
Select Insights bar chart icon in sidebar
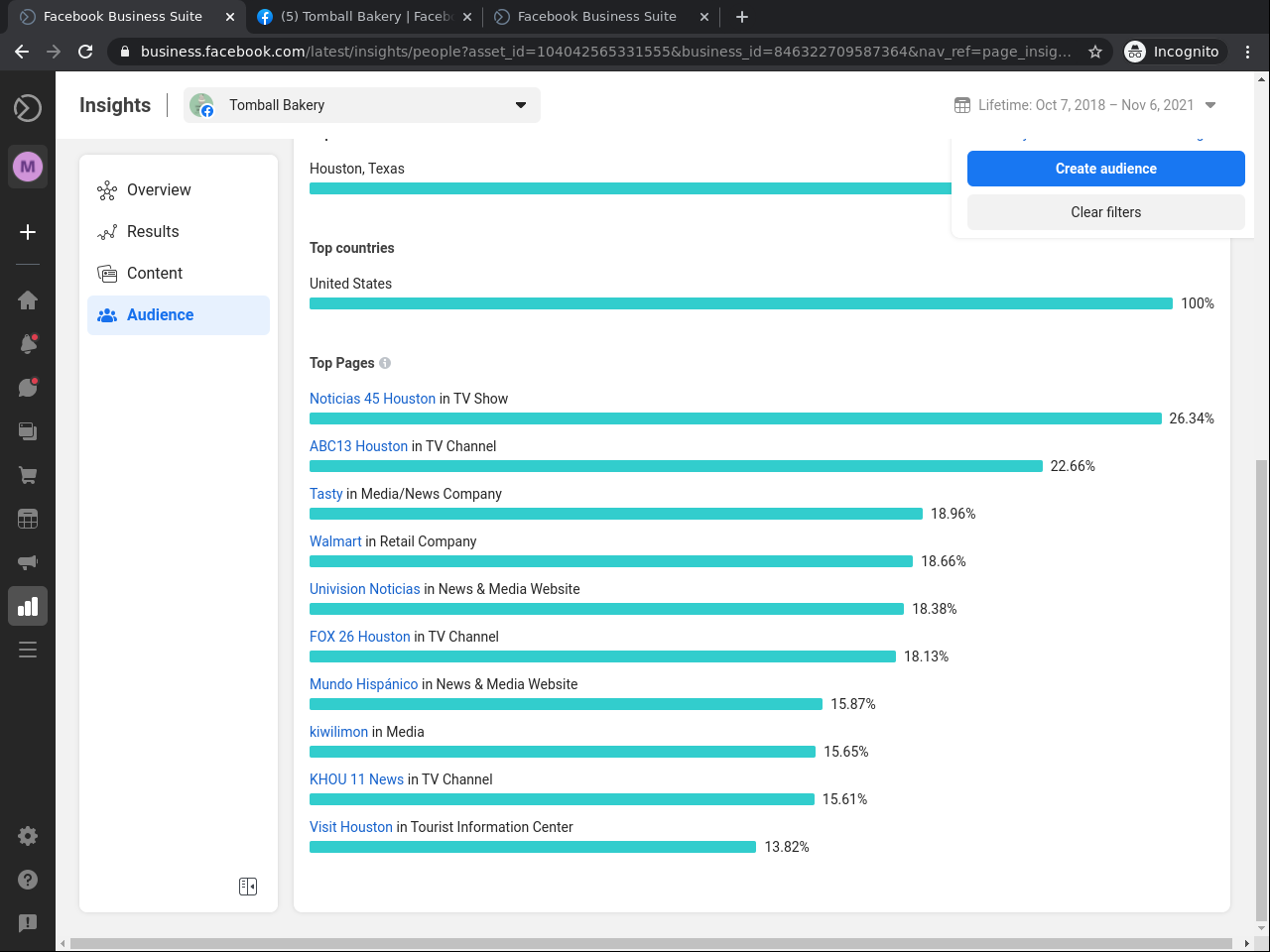coord(28,606)
